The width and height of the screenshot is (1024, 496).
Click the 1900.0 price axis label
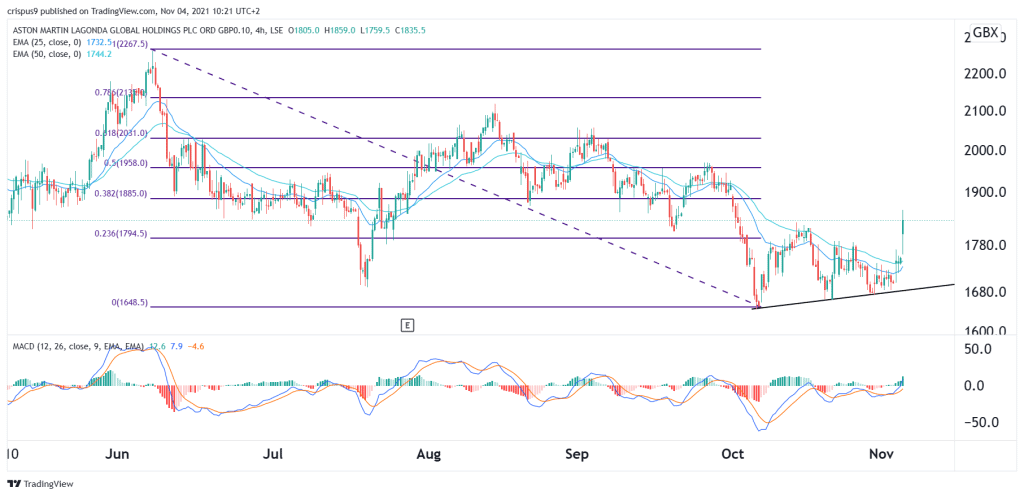(x=986, y=193)
